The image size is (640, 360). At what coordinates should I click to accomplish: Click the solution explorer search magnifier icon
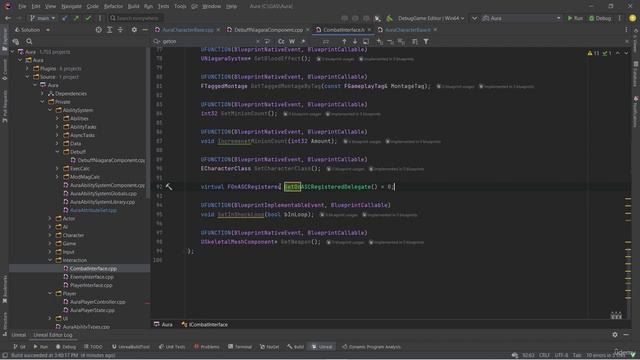pyautogui.click(x=29, y=41)
